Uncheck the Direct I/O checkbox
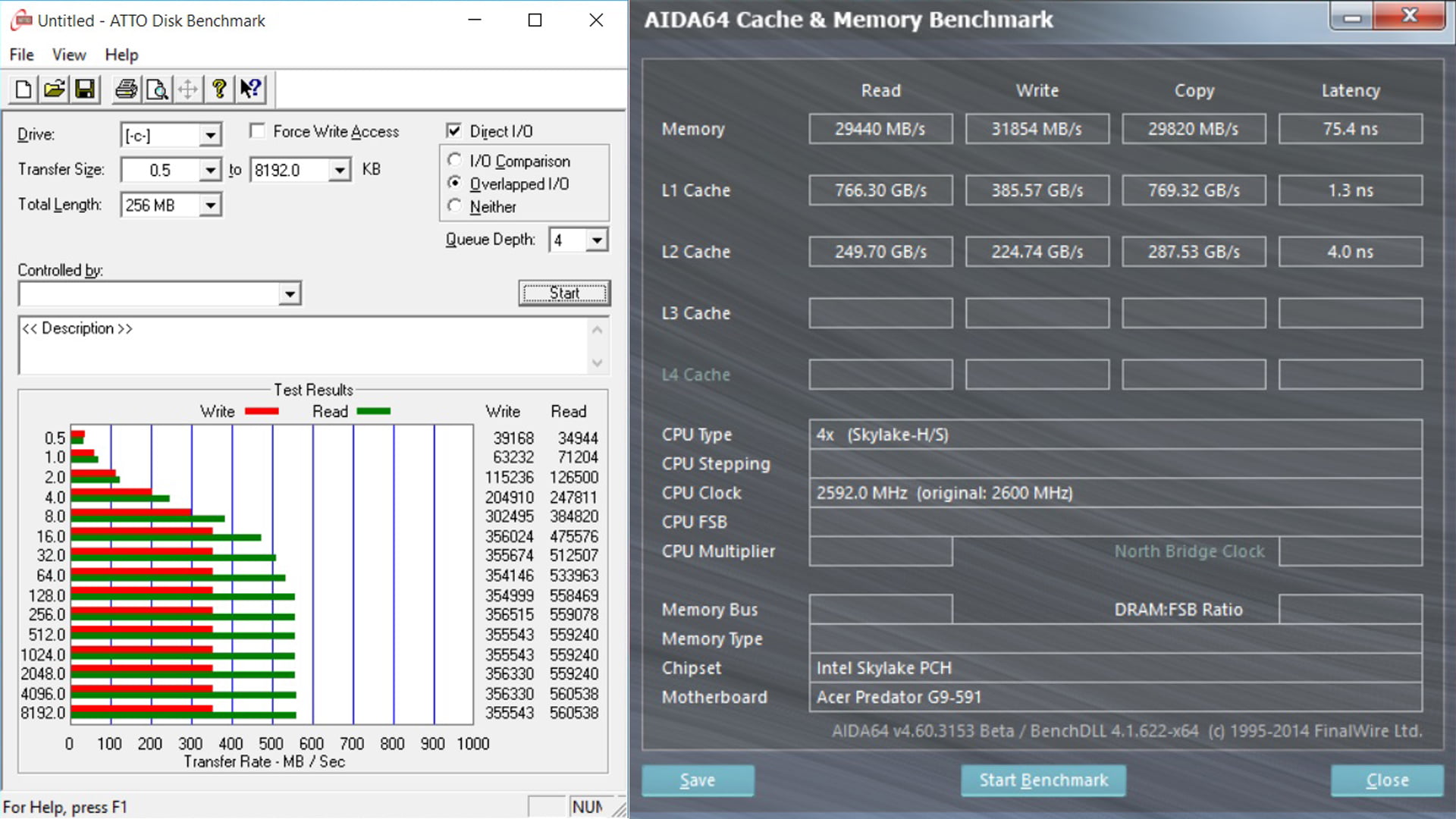1456x819 pixels. click(453, 131)
